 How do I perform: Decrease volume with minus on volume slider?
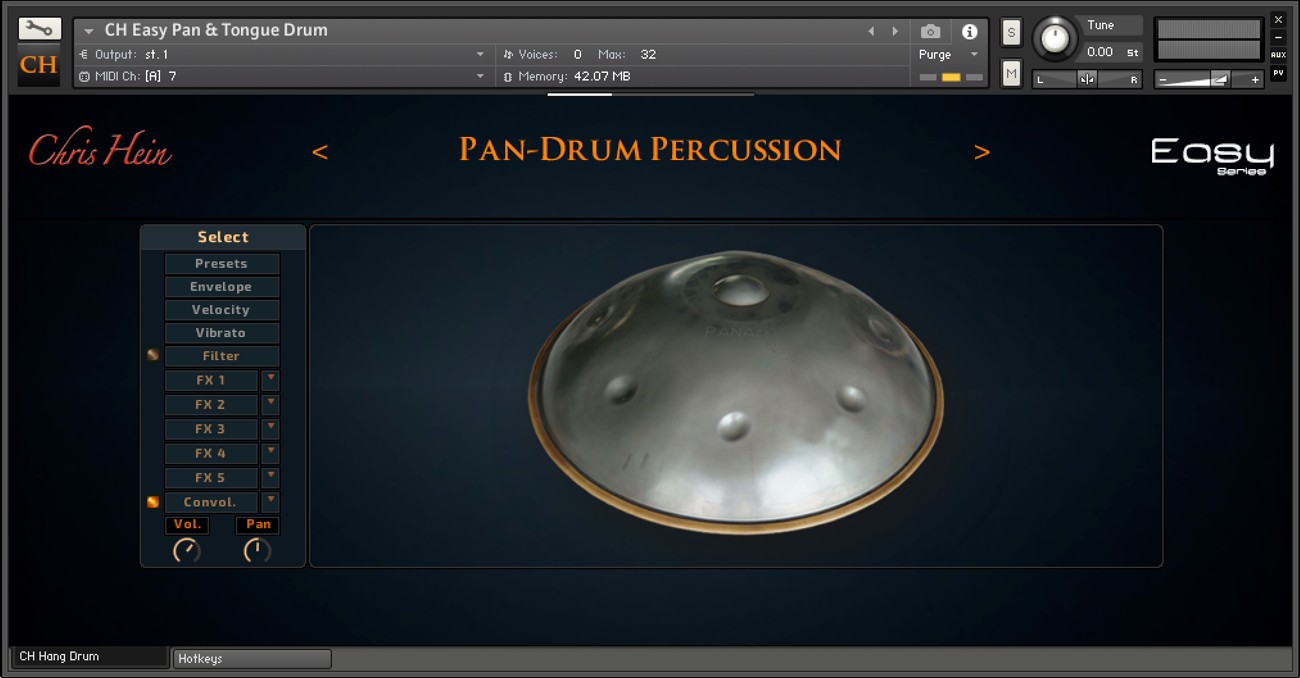coord(1163,80)
